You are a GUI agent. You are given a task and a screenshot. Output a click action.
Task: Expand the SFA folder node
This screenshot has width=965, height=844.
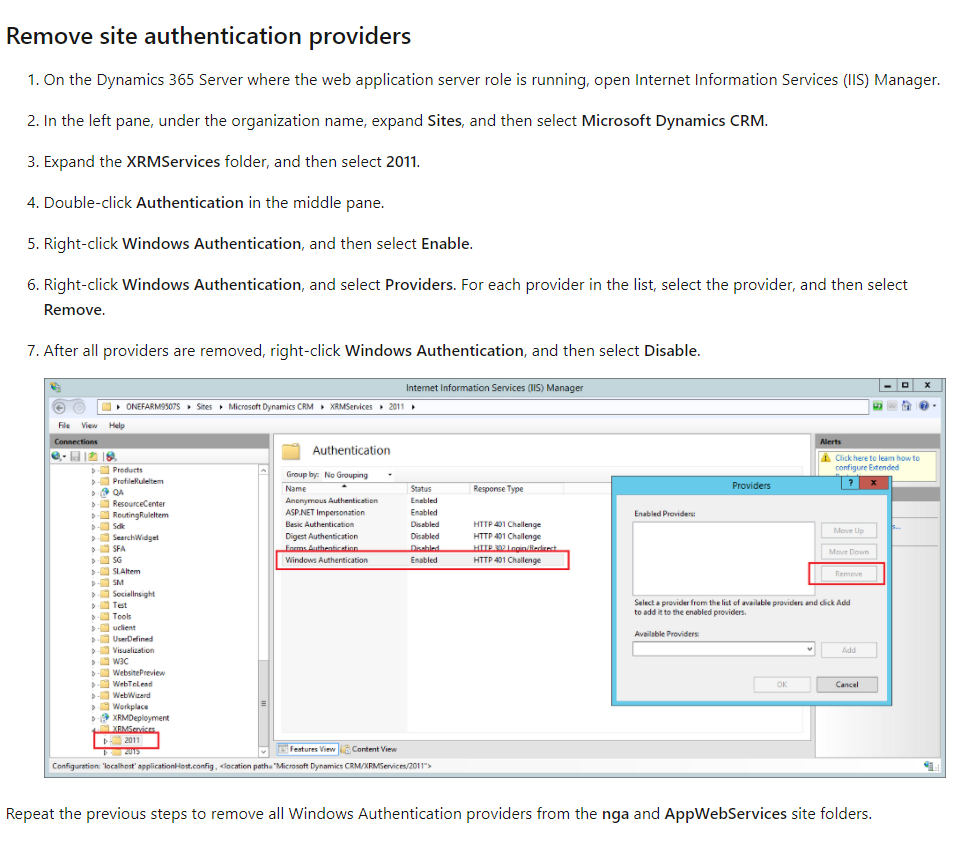(94, 549)
